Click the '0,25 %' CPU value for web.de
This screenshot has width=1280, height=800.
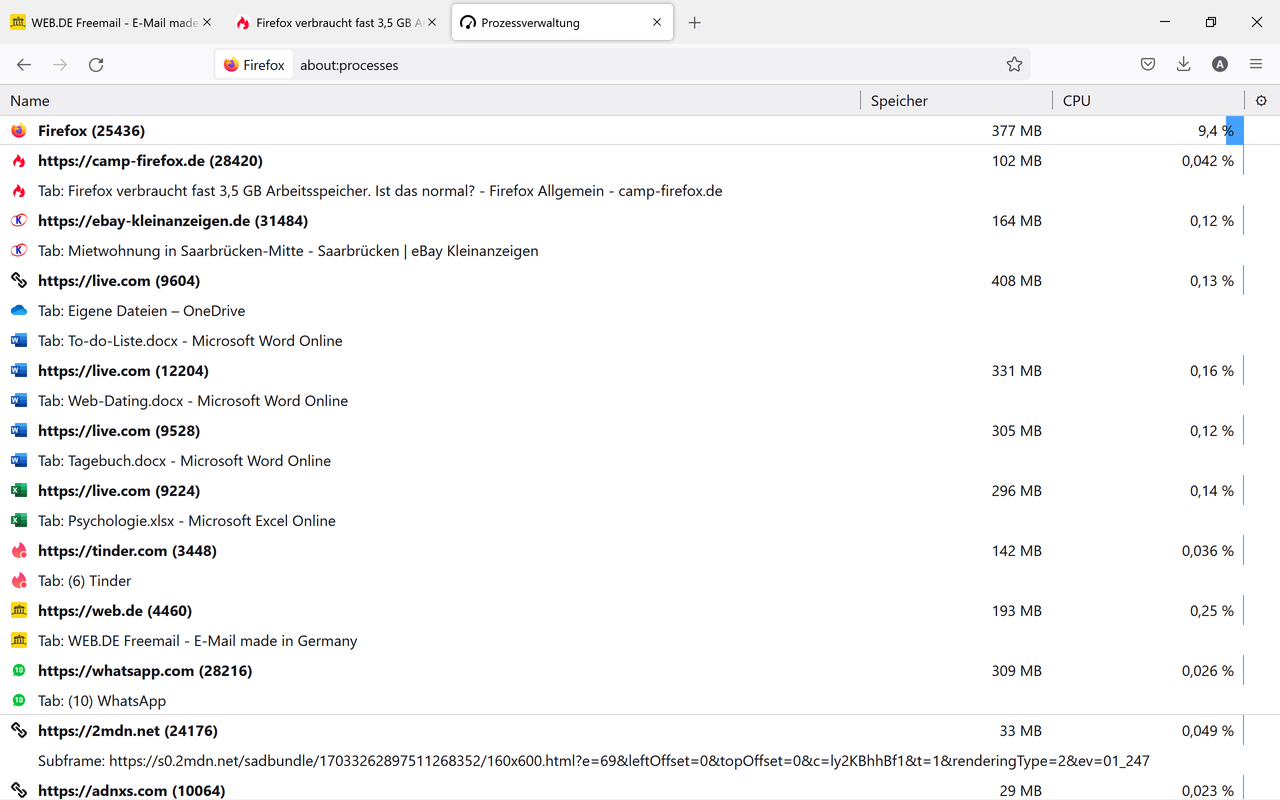pos(1211,611)
